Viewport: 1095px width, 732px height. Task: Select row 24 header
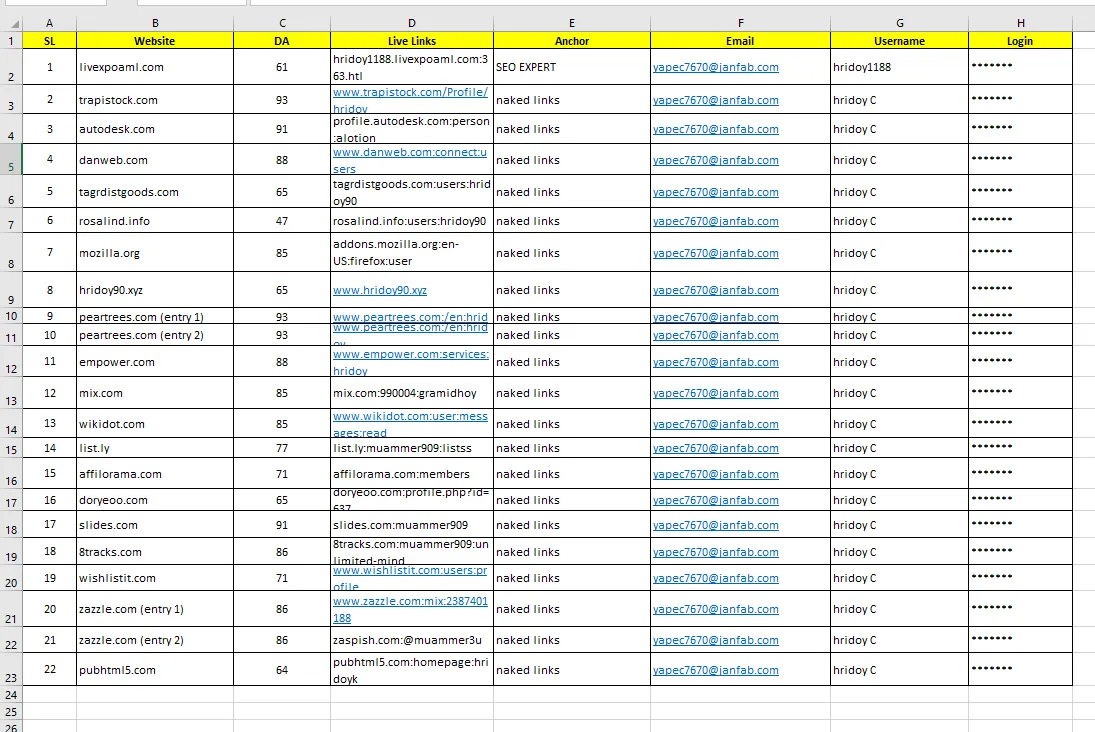[x=11, y=695]
